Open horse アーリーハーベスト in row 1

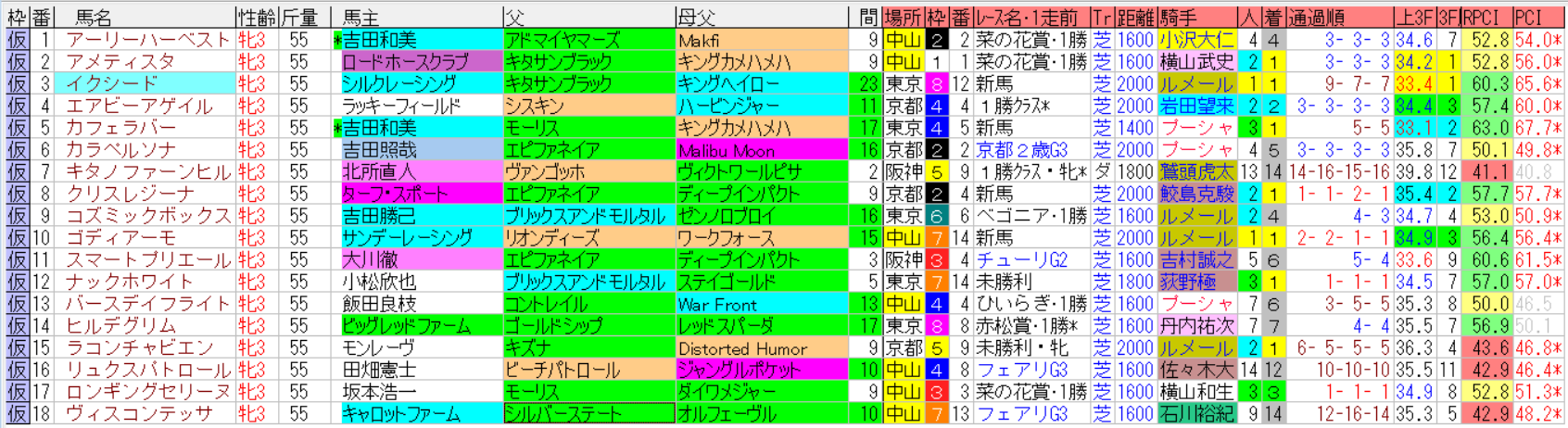[x=146, y=40]
